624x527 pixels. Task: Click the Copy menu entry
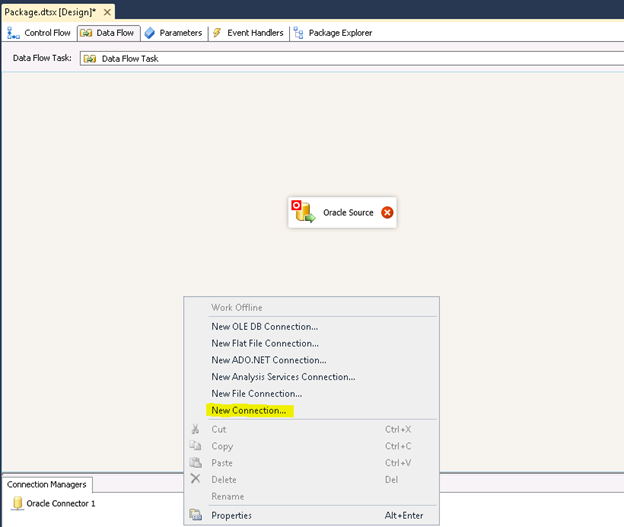point(312,446)
